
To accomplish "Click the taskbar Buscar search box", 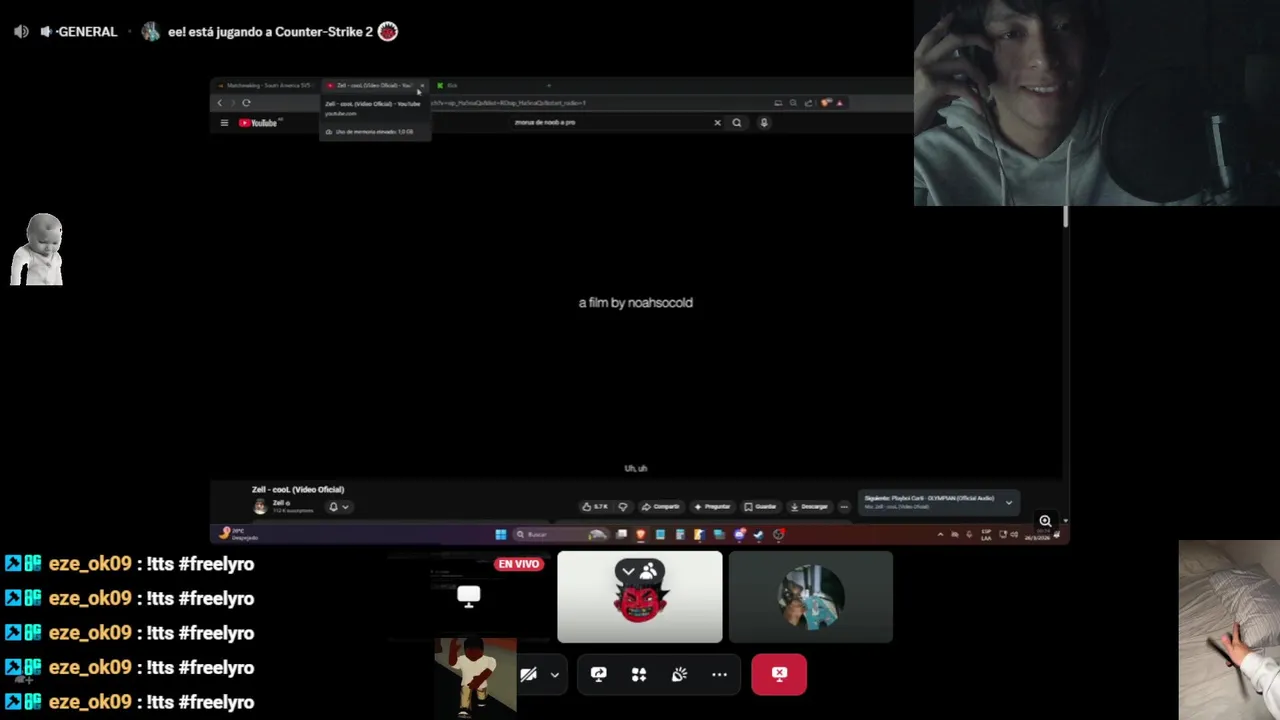I will tap(560, 534).
